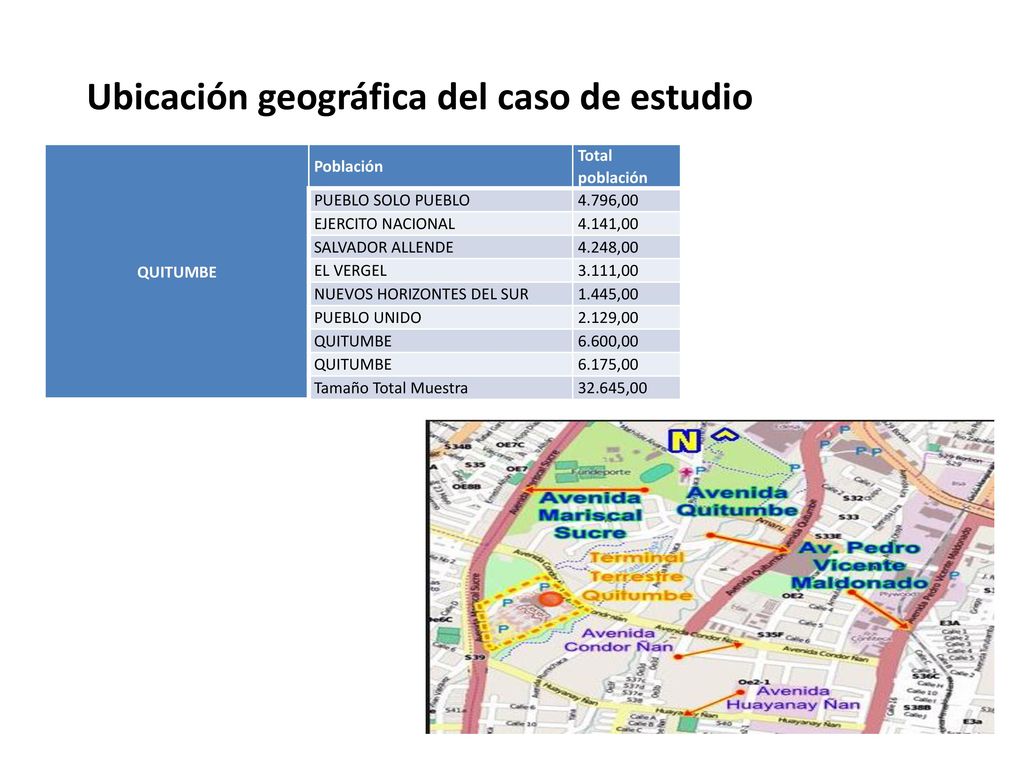
Task: Click the red circle marking the terminal
Action: pyautogui.click(x=551, y=600)
